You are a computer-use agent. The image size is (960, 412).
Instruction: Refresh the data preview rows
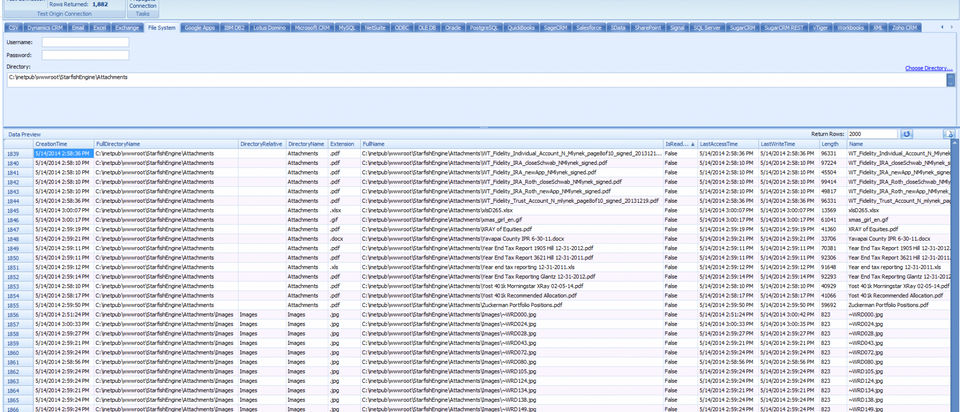click(x=907, y=134)
